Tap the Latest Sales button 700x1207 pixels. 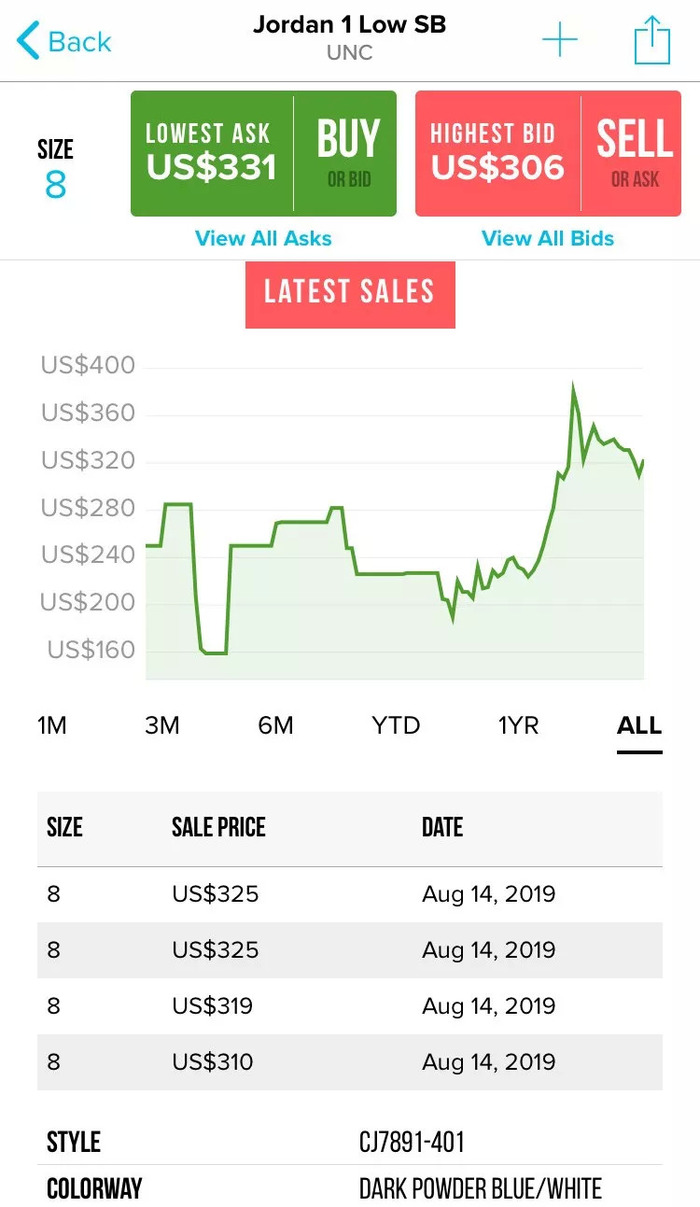tap(350, 293)
